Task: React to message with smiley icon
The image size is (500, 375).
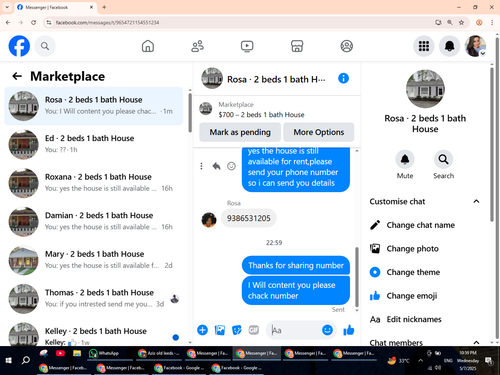Action: 231,166
